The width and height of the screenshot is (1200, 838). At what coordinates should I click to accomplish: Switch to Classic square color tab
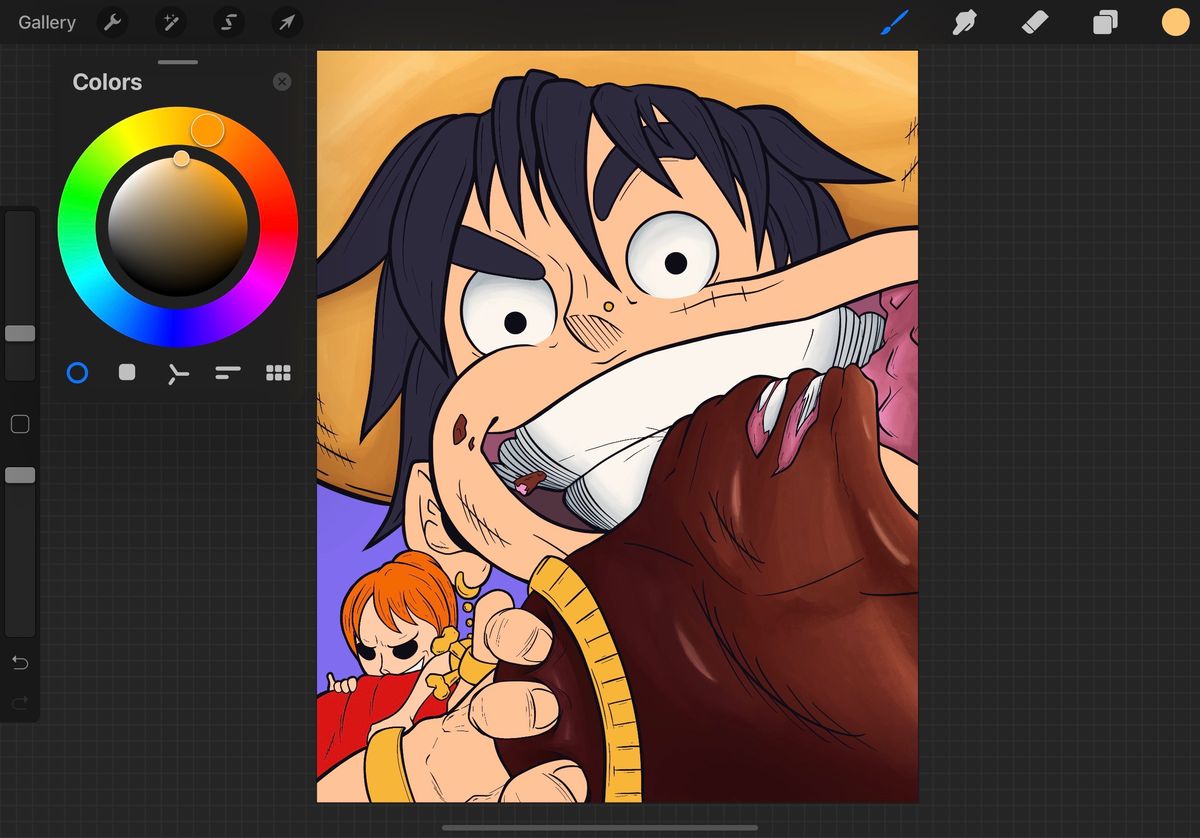point(127,372)
